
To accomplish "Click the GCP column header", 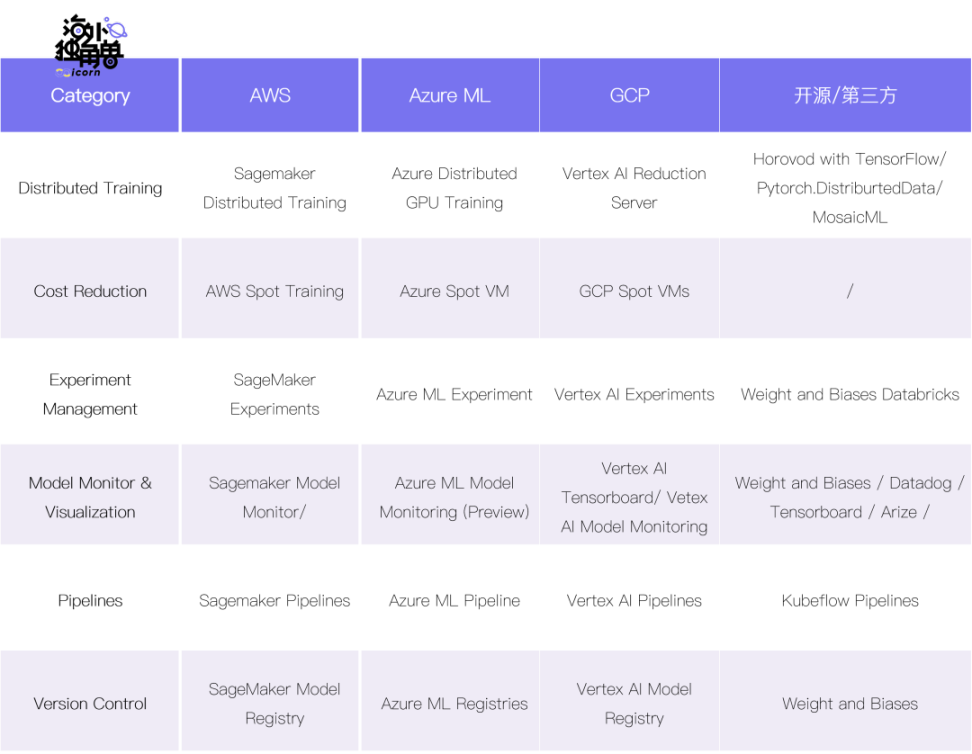I will click(x=630, y=96).
